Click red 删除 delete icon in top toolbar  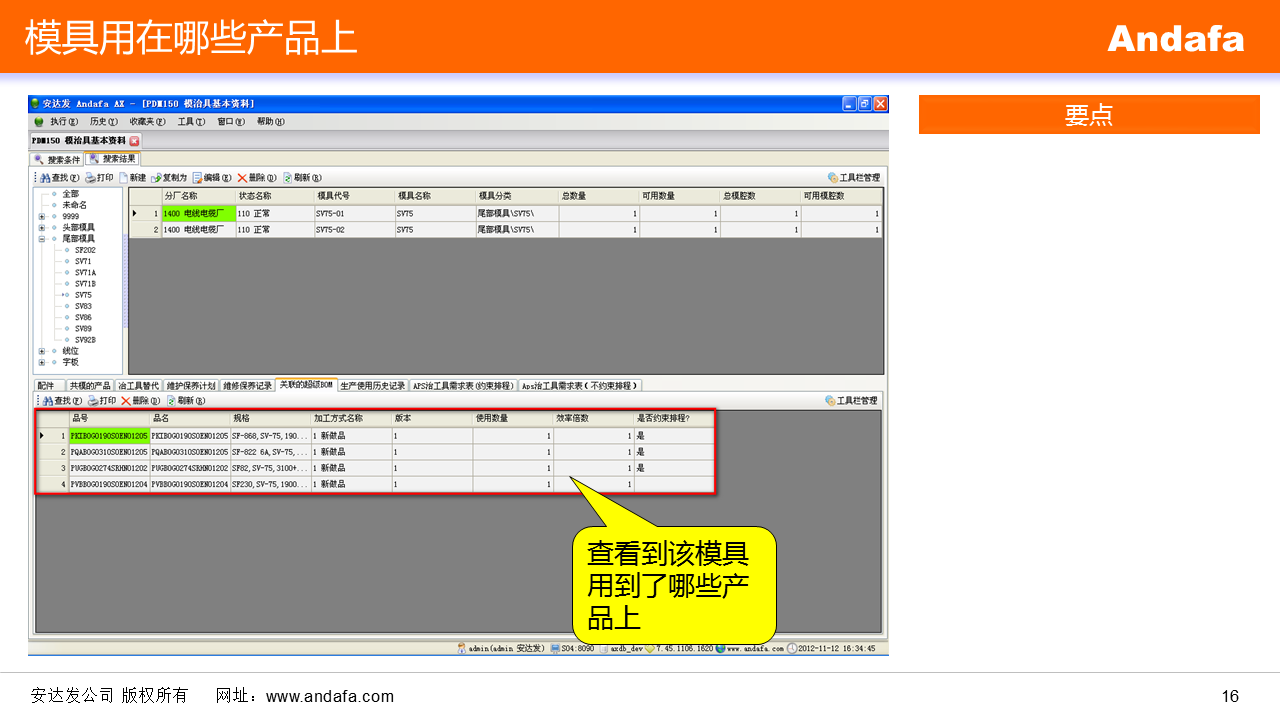click(242, 178)
